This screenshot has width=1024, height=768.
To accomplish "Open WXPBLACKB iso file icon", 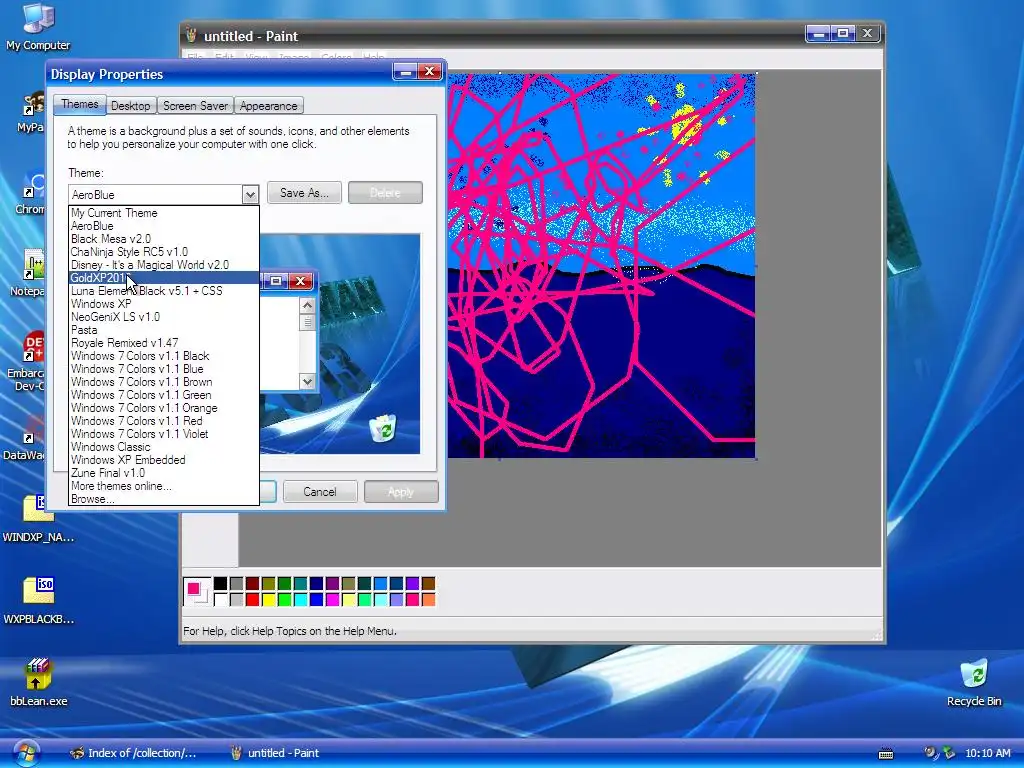I will pos(39,601).
